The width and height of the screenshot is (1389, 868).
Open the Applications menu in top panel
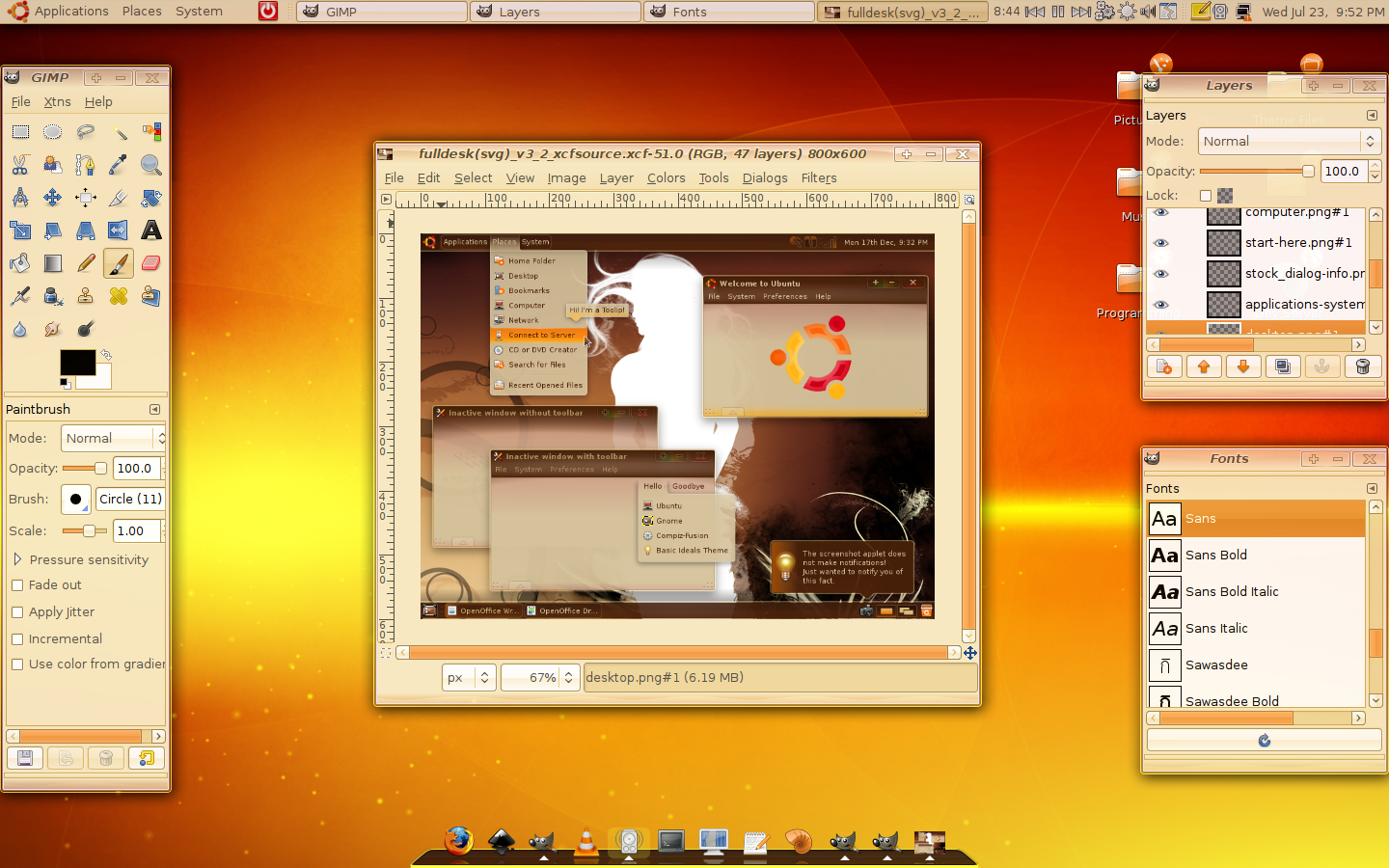71,12
